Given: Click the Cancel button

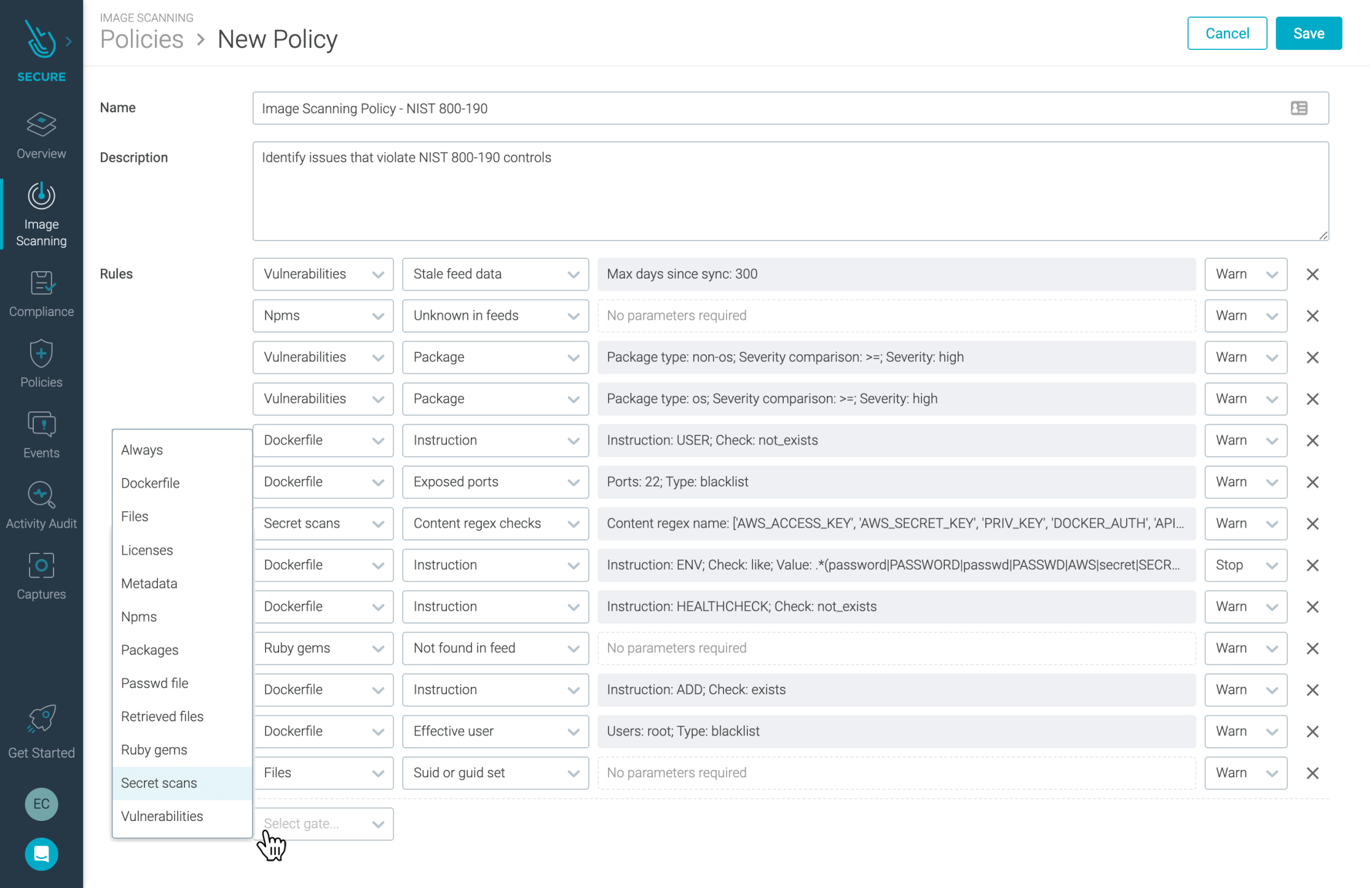Looking at the screenshot, I should pos(1227,33).
